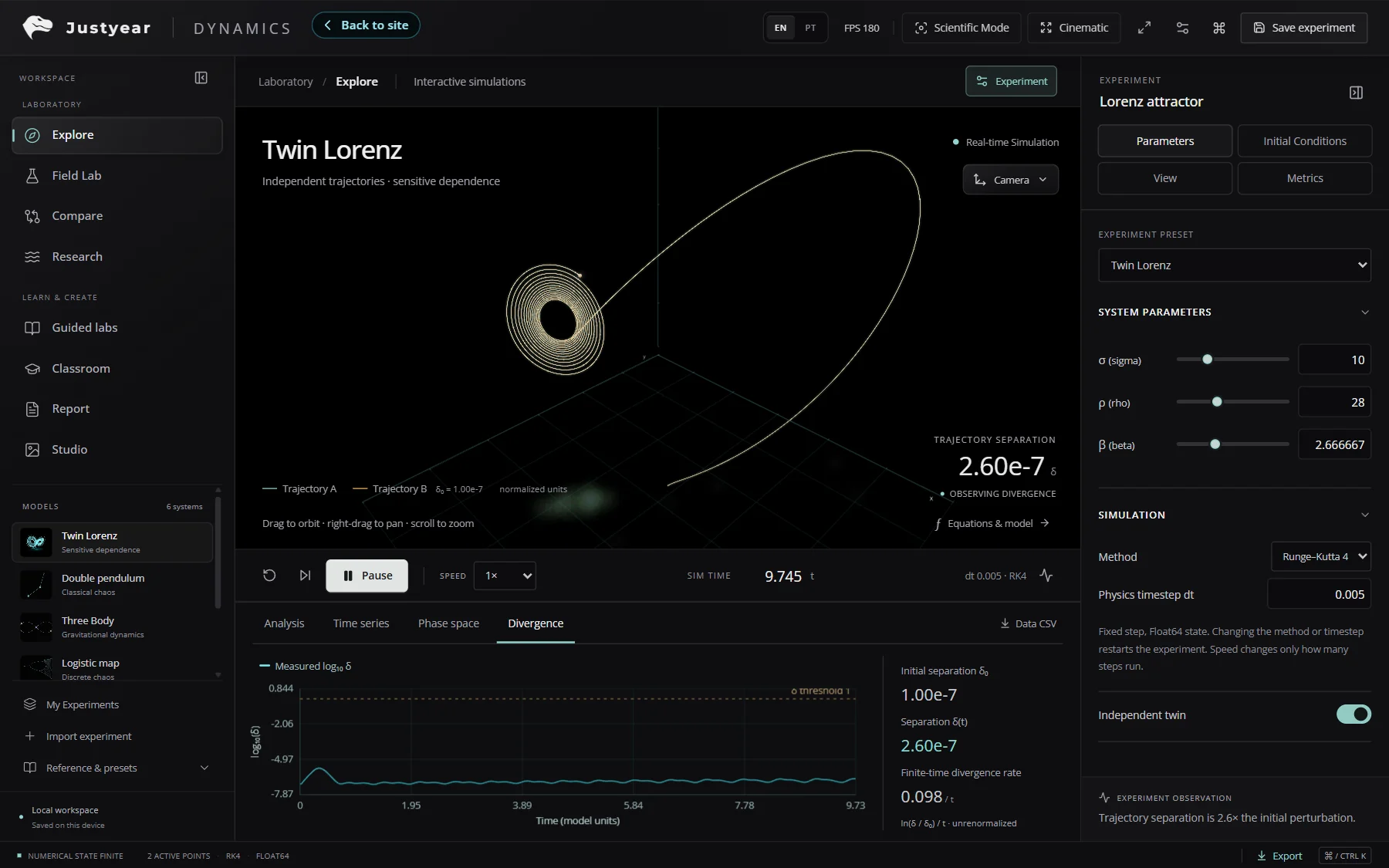Adjust the rho slider handle
Viewport: 1389px width, 868px height.
(1217, 402)
